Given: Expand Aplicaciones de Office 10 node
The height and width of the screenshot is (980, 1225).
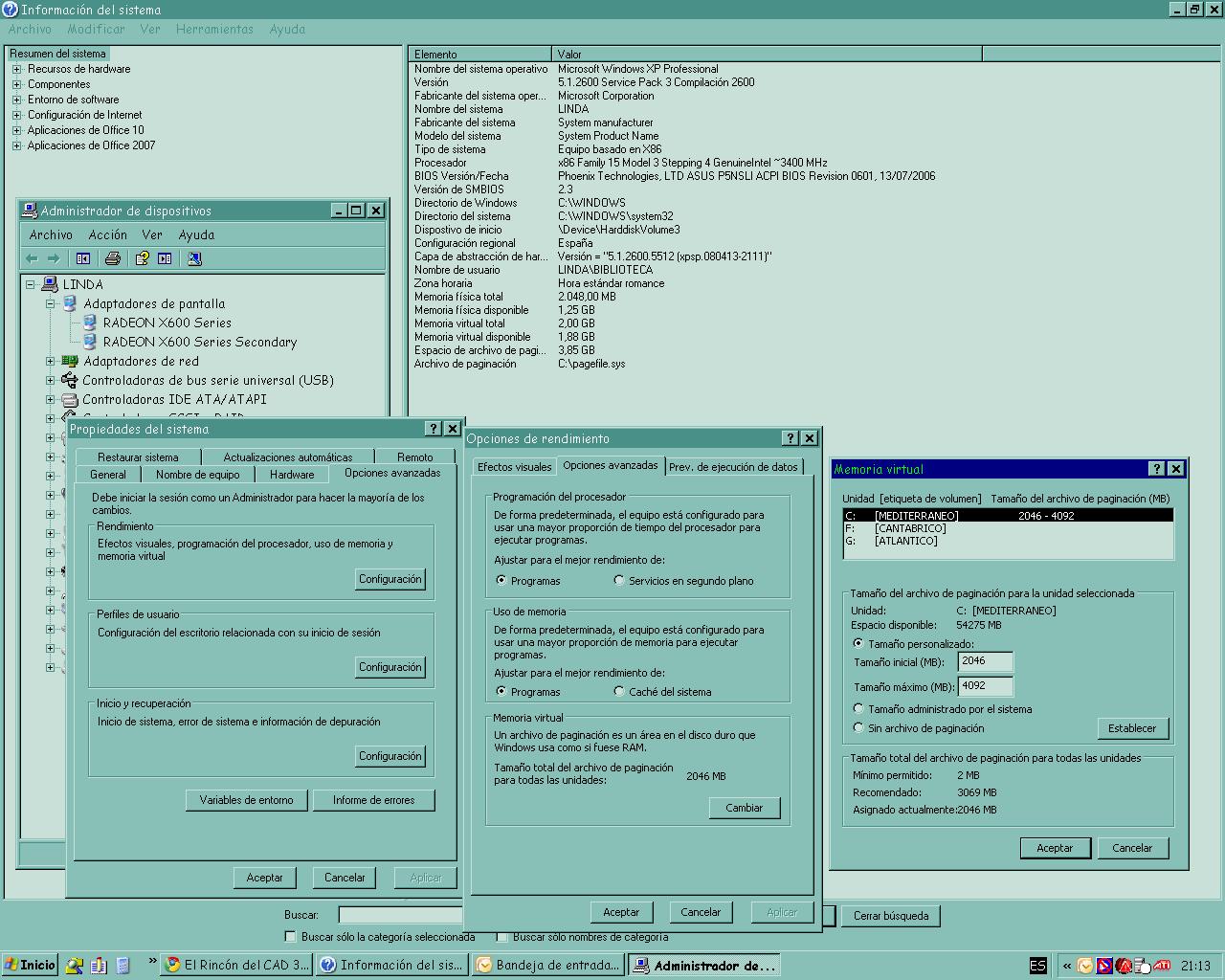Looking at the screenshot, I should [16, 130].
